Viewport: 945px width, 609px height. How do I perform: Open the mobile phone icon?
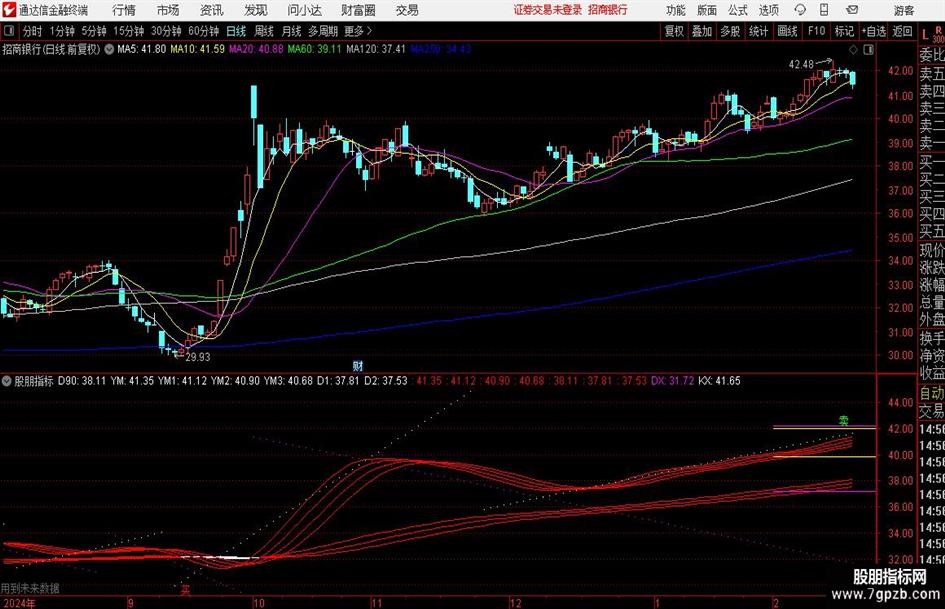[x=824, y=10]
